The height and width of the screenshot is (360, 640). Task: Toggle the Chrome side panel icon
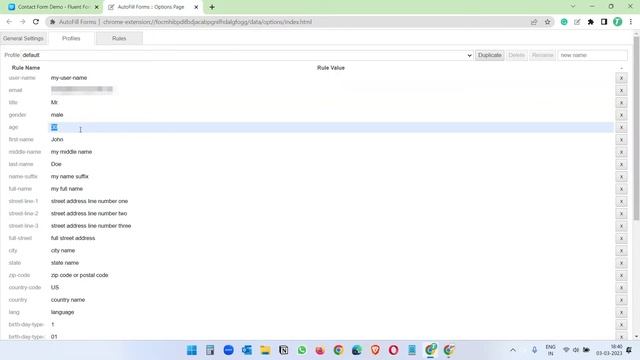point(604,22)
